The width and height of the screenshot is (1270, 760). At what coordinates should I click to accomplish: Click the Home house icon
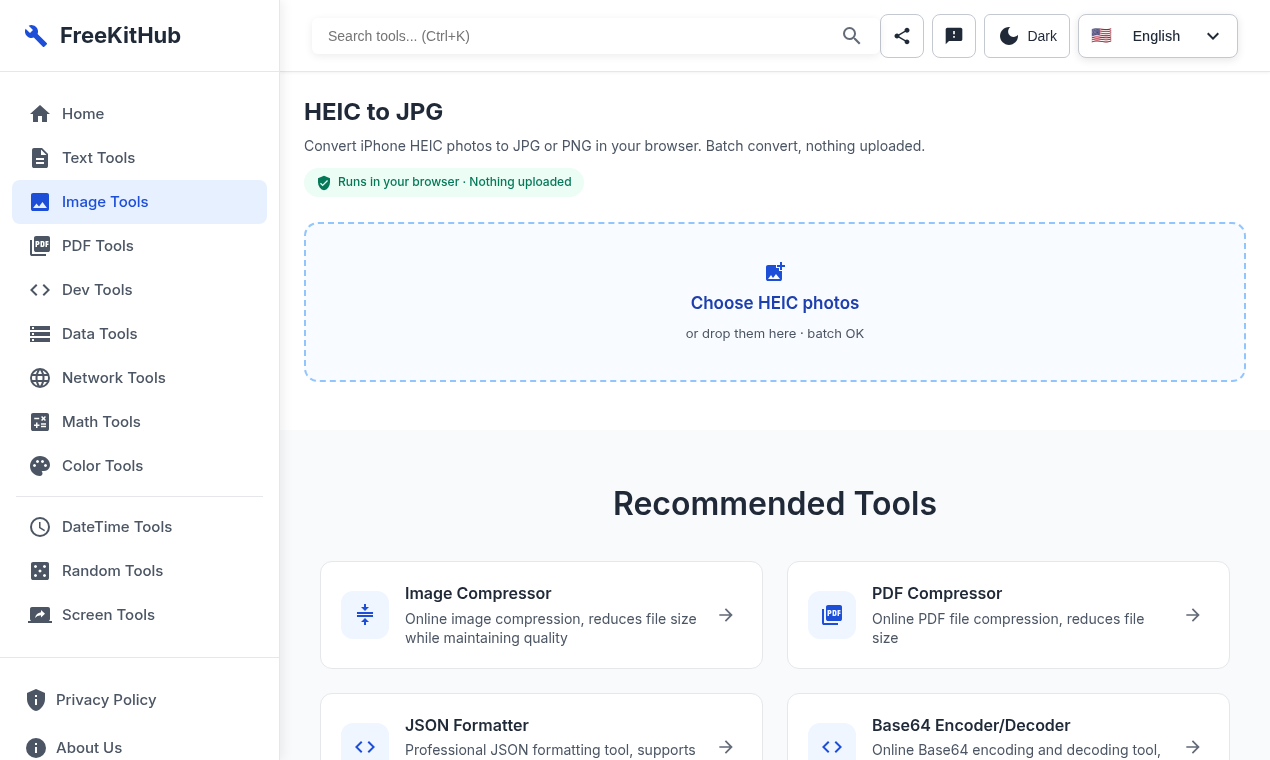click(x=40, y=114)
